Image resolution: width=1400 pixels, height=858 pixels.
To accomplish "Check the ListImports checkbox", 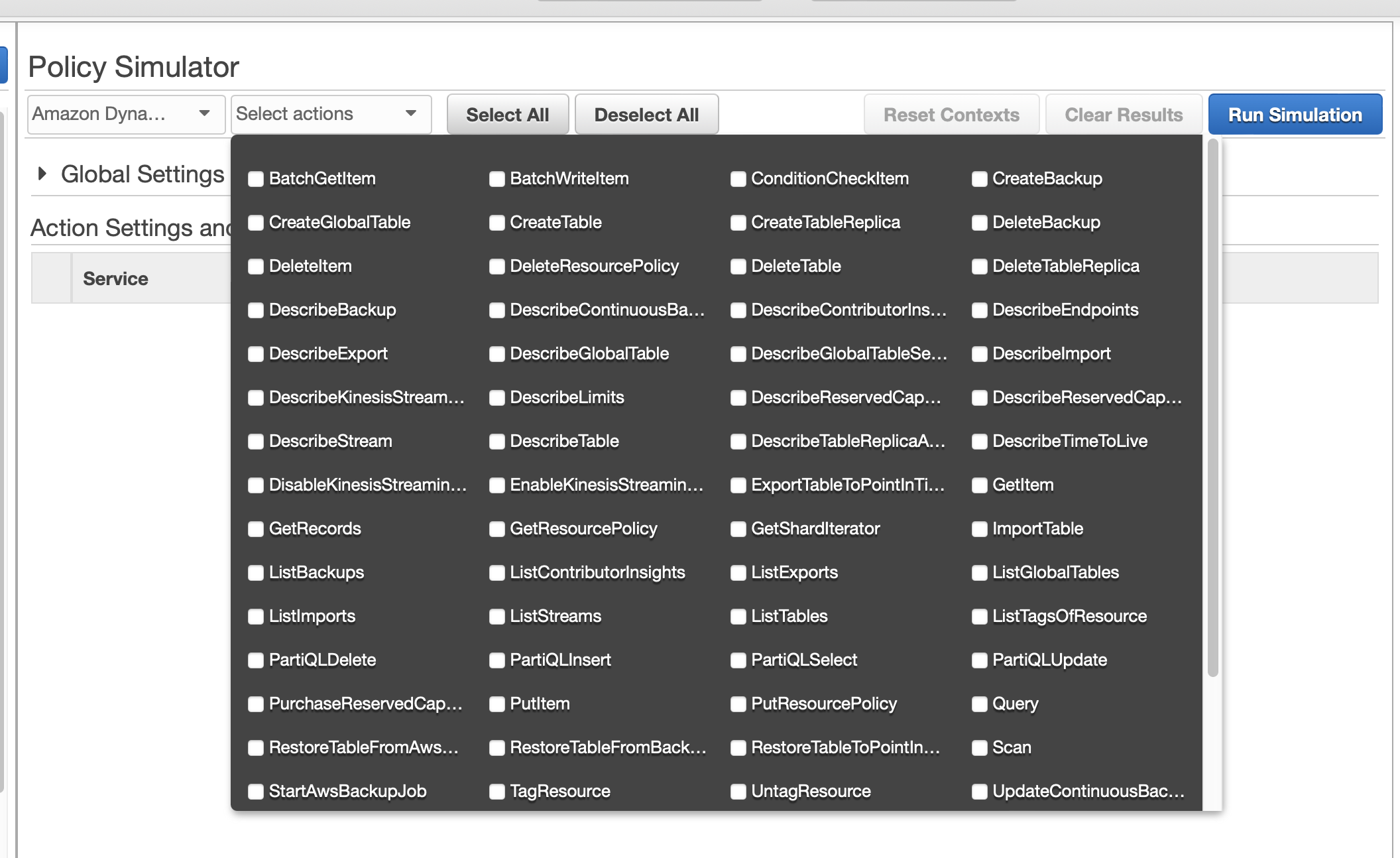I will (x=256, y=617).
